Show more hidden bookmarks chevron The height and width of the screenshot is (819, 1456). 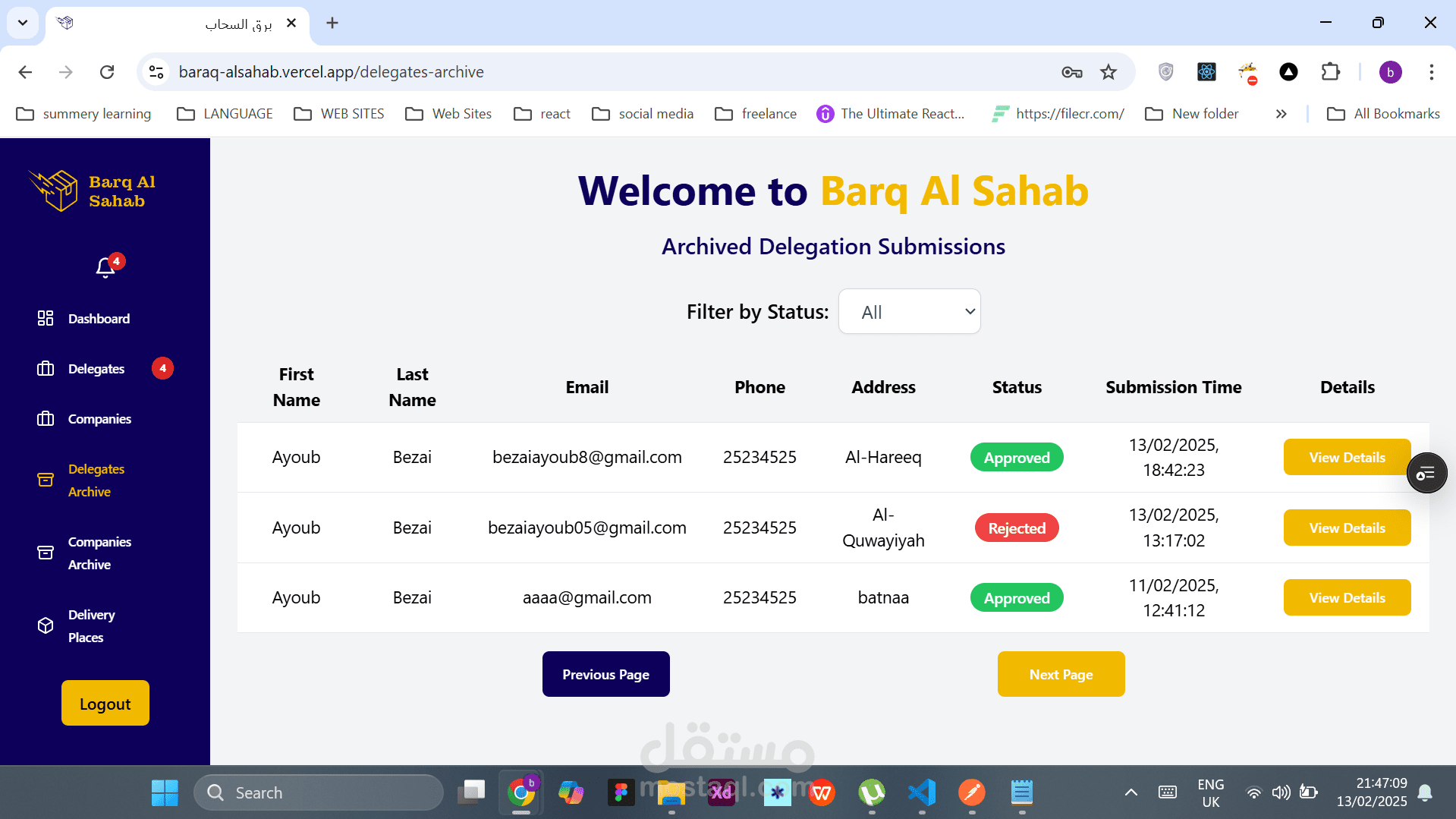1281,114
